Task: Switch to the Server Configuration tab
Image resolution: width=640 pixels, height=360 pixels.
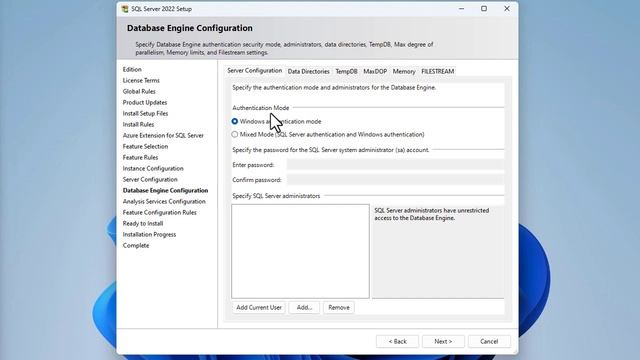Action: point(254,71)
